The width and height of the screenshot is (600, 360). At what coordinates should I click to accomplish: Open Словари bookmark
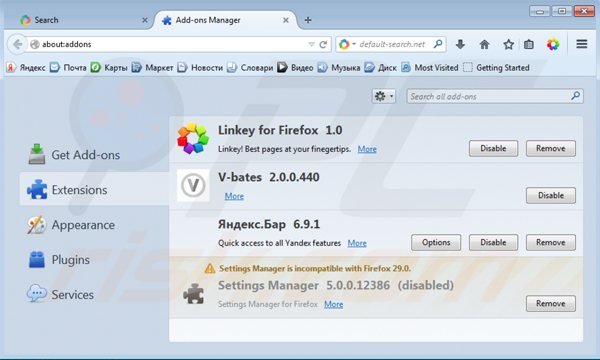point(250,68)
